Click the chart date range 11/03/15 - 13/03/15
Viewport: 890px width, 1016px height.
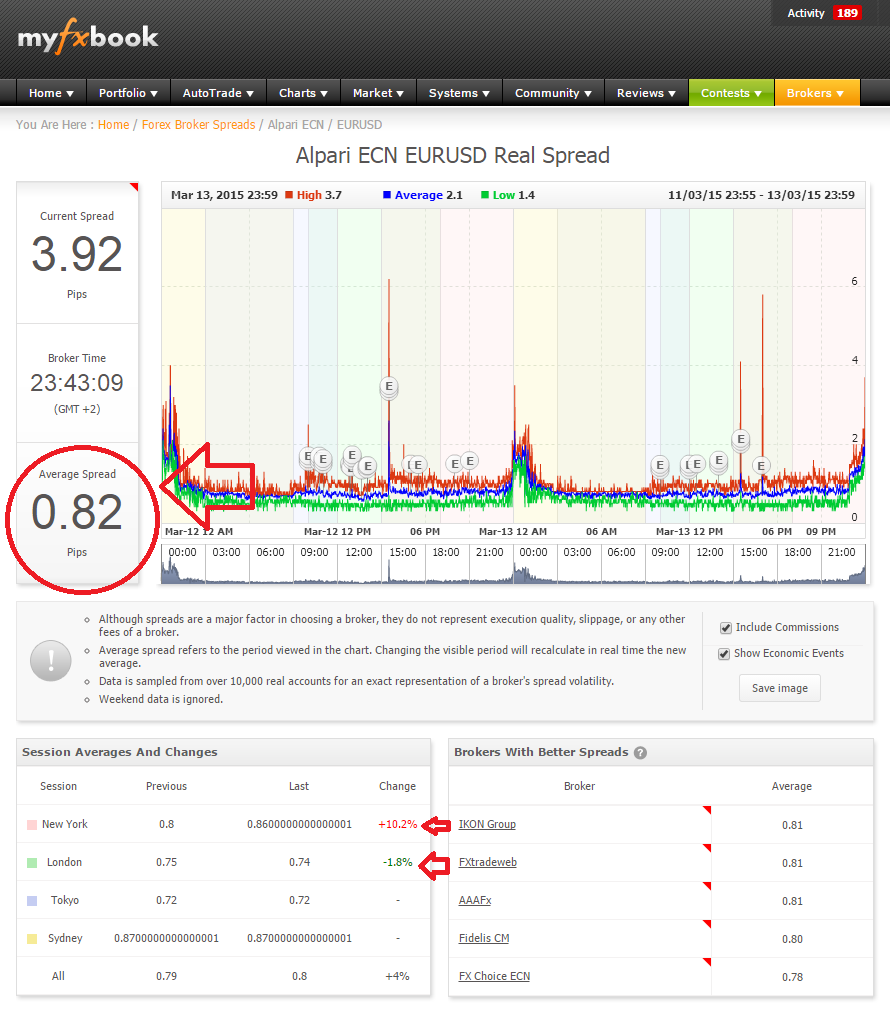tap(761, 195)
